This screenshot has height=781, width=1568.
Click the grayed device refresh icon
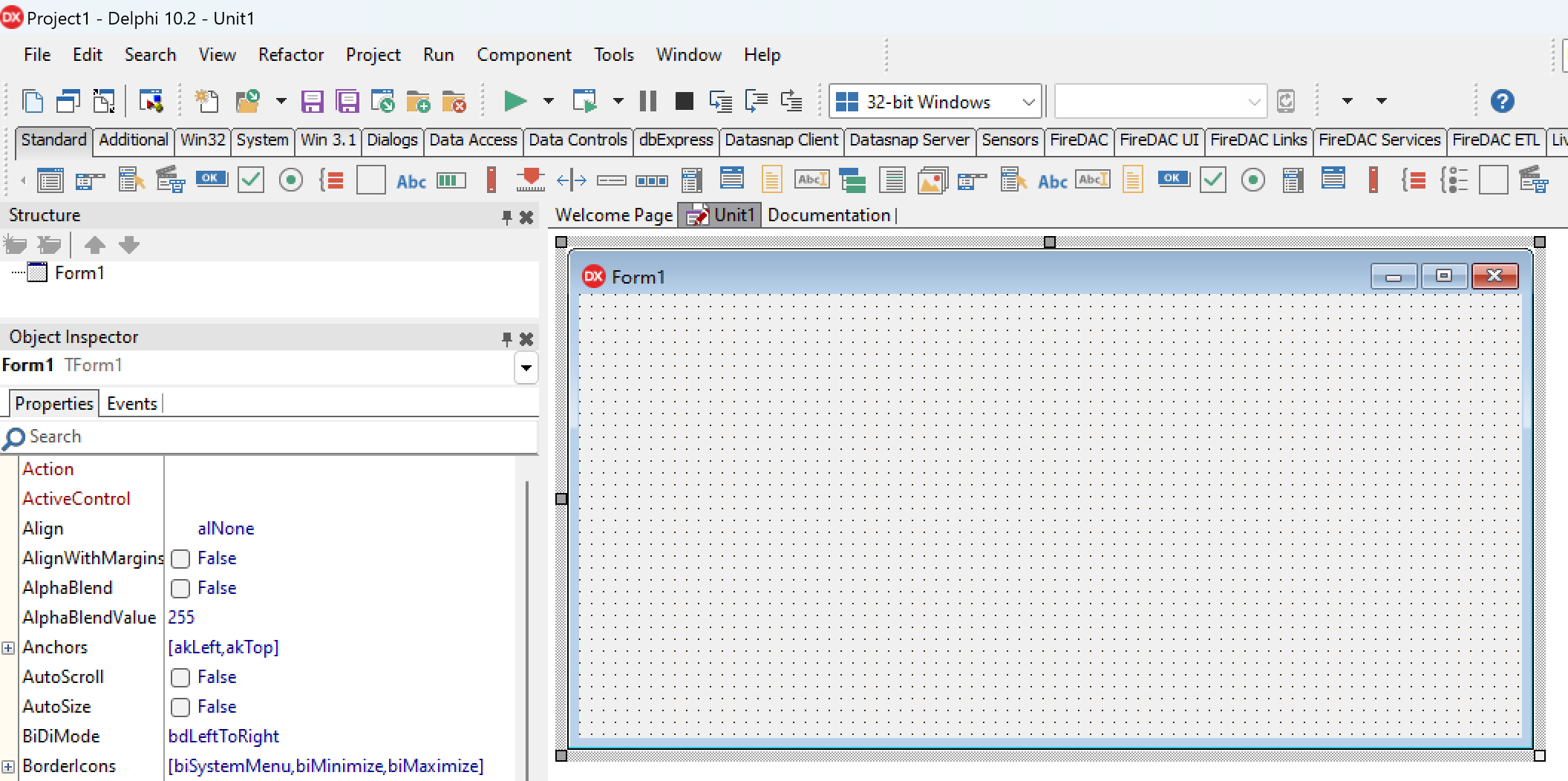point(1286,101)
